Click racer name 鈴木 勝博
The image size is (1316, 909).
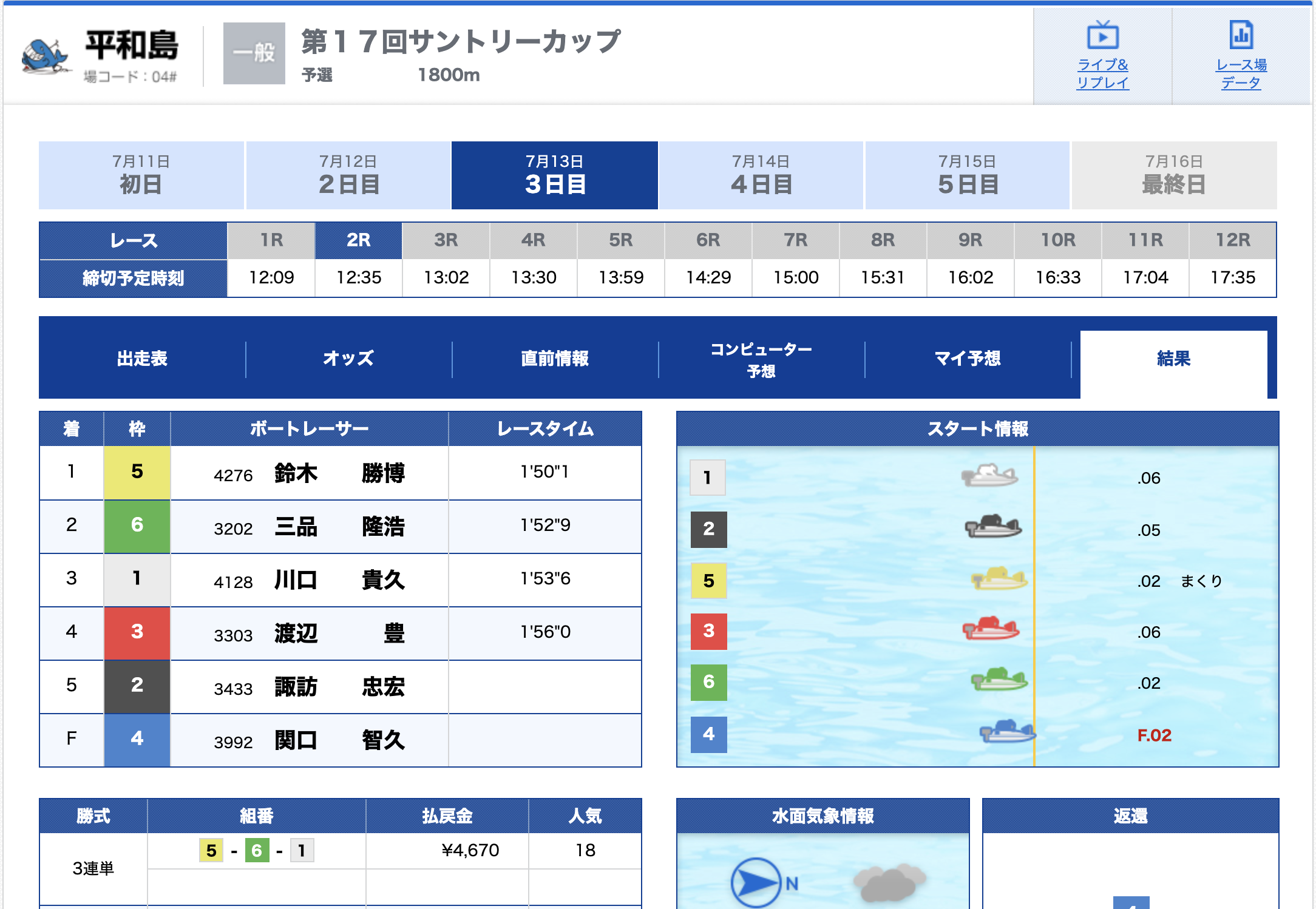[339, 473]
